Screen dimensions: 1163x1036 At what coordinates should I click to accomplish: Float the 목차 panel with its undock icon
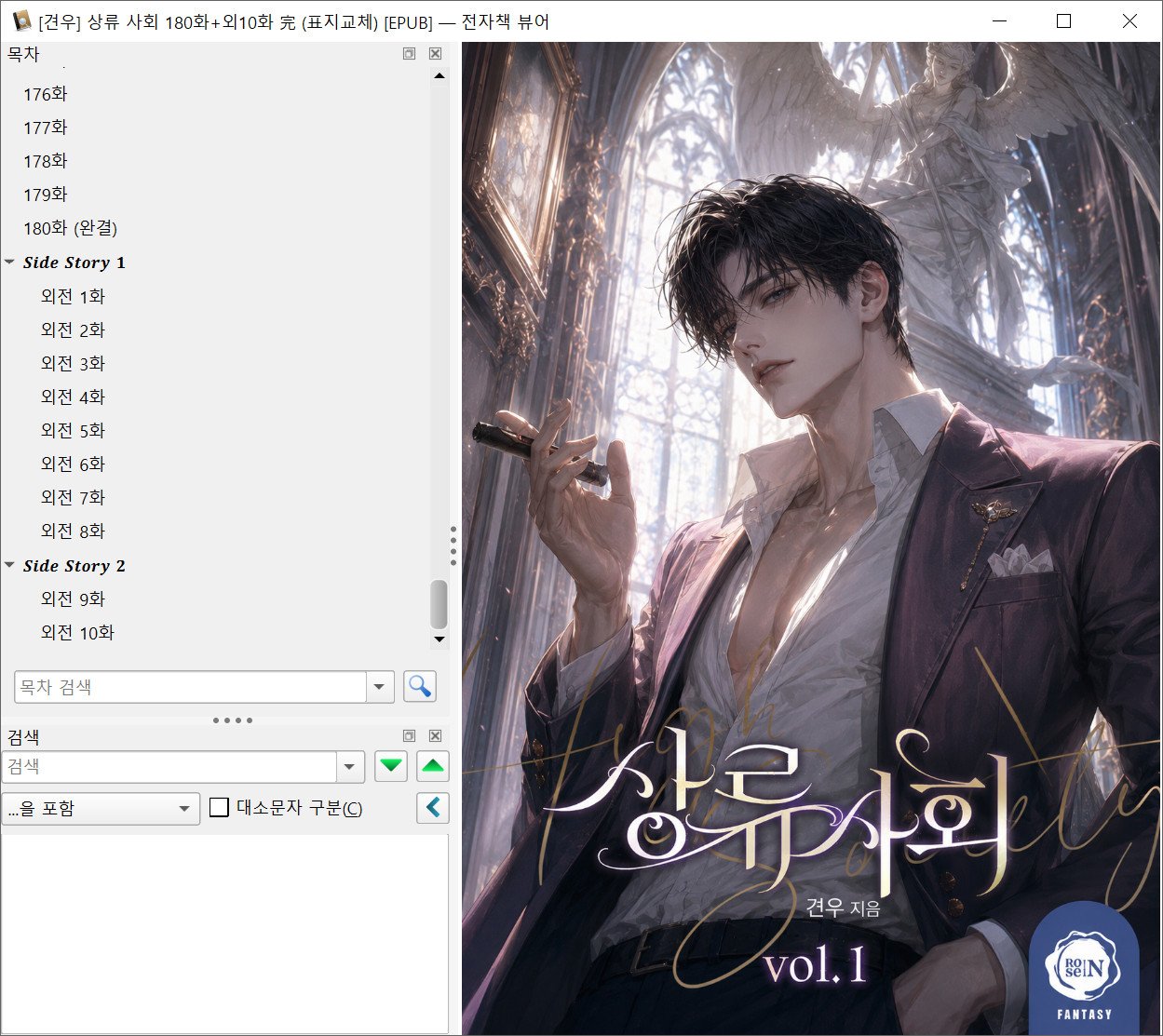click(x=409, y=54)
